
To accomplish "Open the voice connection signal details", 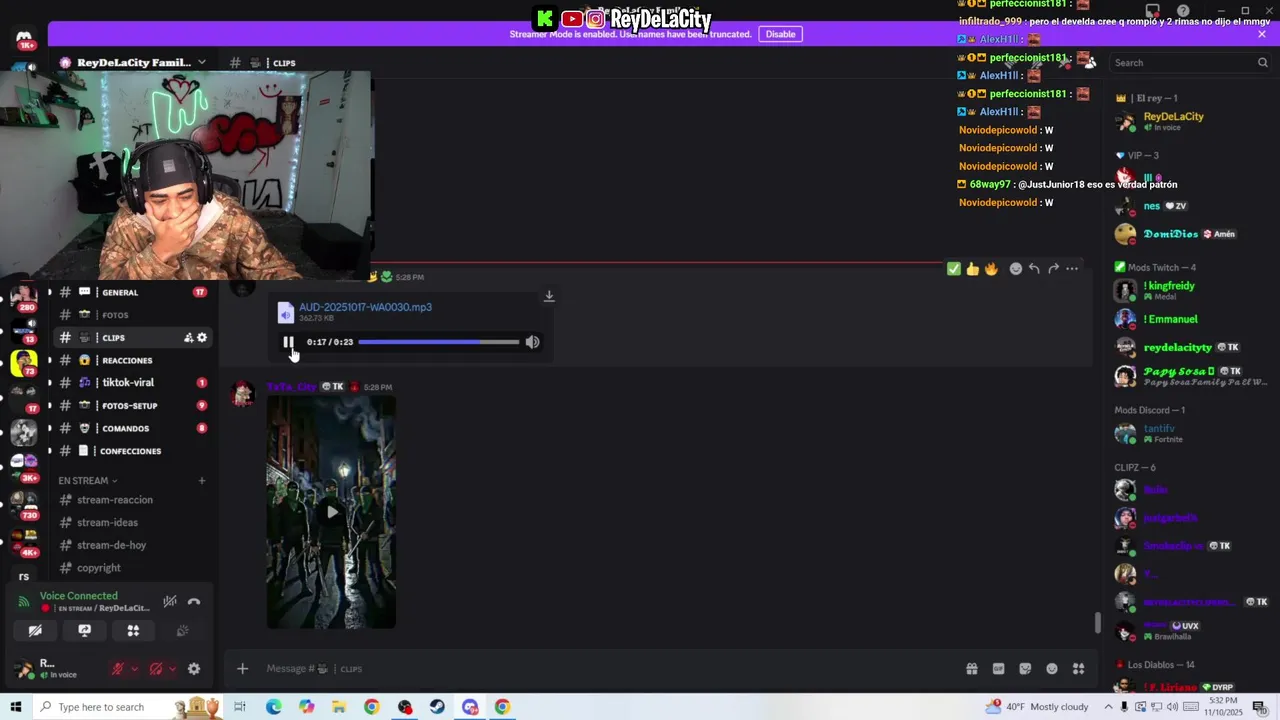I will (x=24, y=601).
